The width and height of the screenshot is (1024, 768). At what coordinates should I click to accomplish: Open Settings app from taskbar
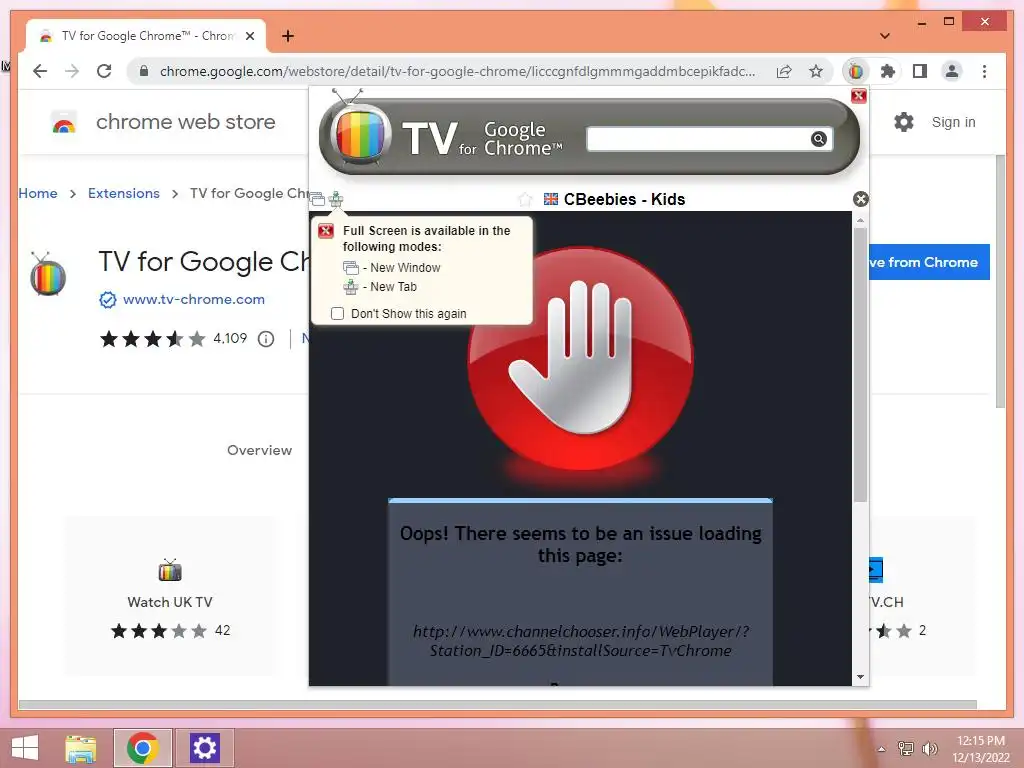pos(204,748)
